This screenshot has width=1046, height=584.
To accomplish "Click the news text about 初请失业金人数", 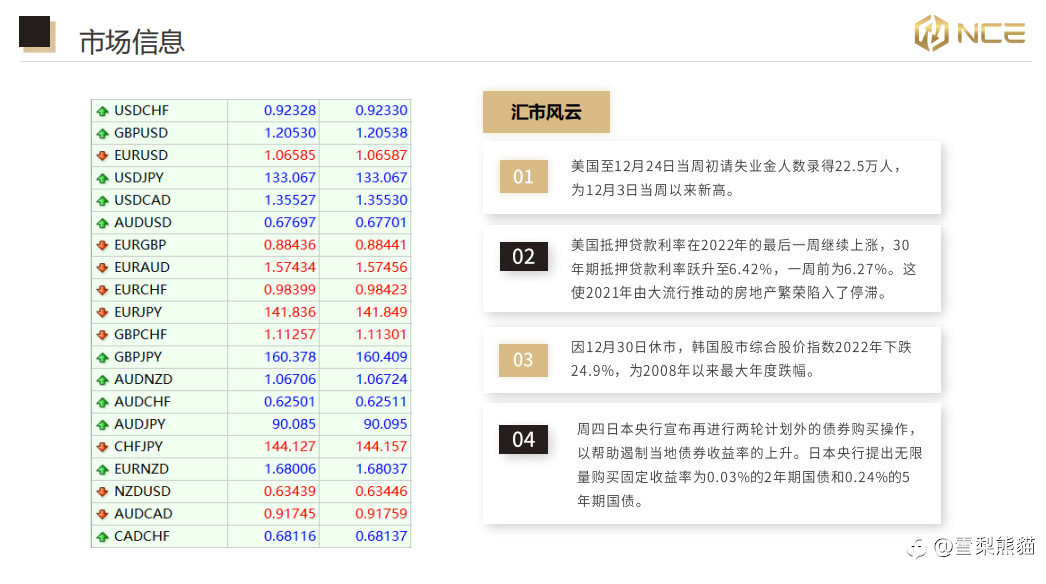I will (x=736, y=178).
